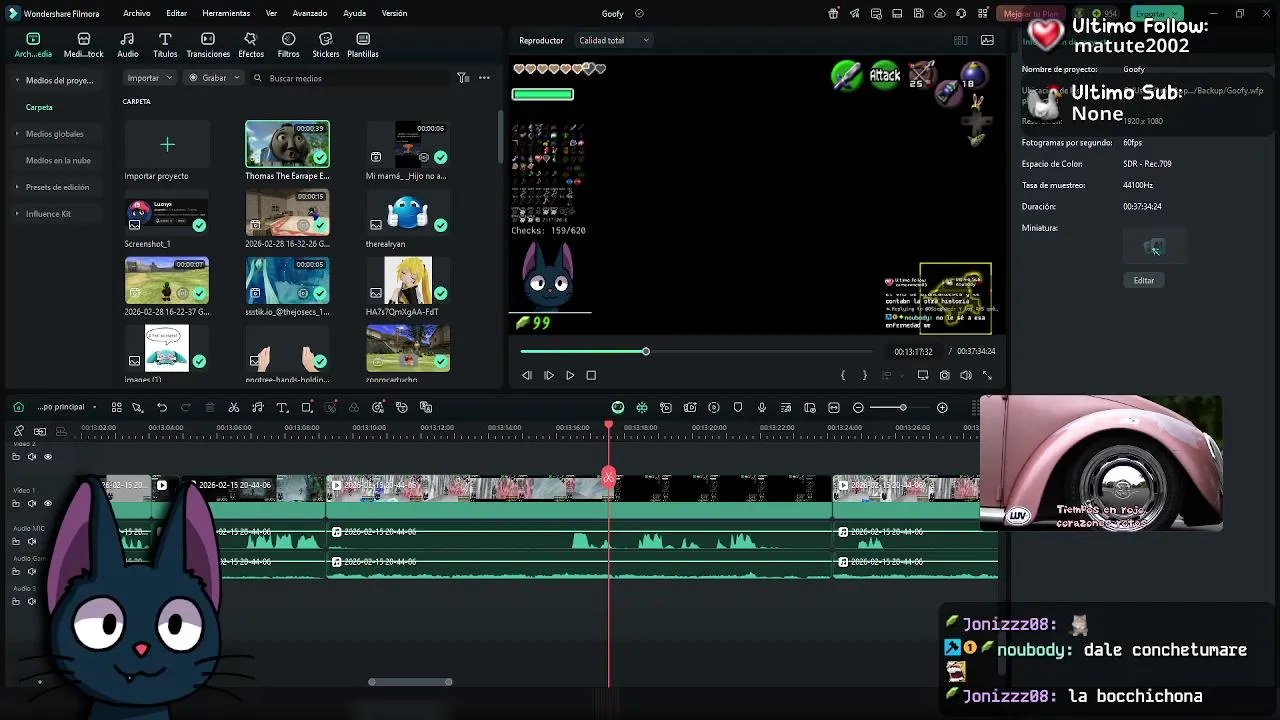Lock the Video 1 track
1280x720 pixels.
(x=15, y=503)
